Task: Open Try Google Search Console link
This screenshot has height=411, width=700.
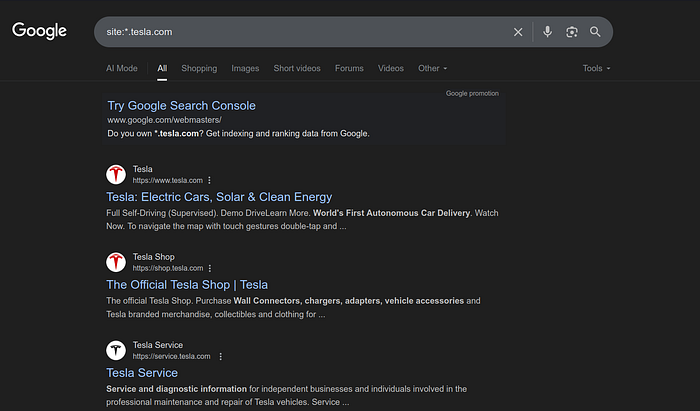Action: pyautogui.click(x=182, y=105)
